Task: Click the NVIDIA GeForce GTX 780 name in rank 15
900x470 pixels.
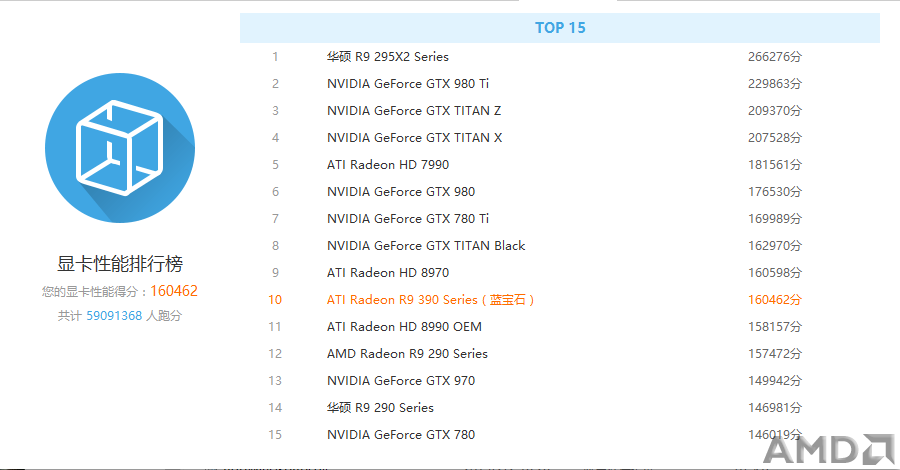Action: pyautogui.click(x=401, y=434)
